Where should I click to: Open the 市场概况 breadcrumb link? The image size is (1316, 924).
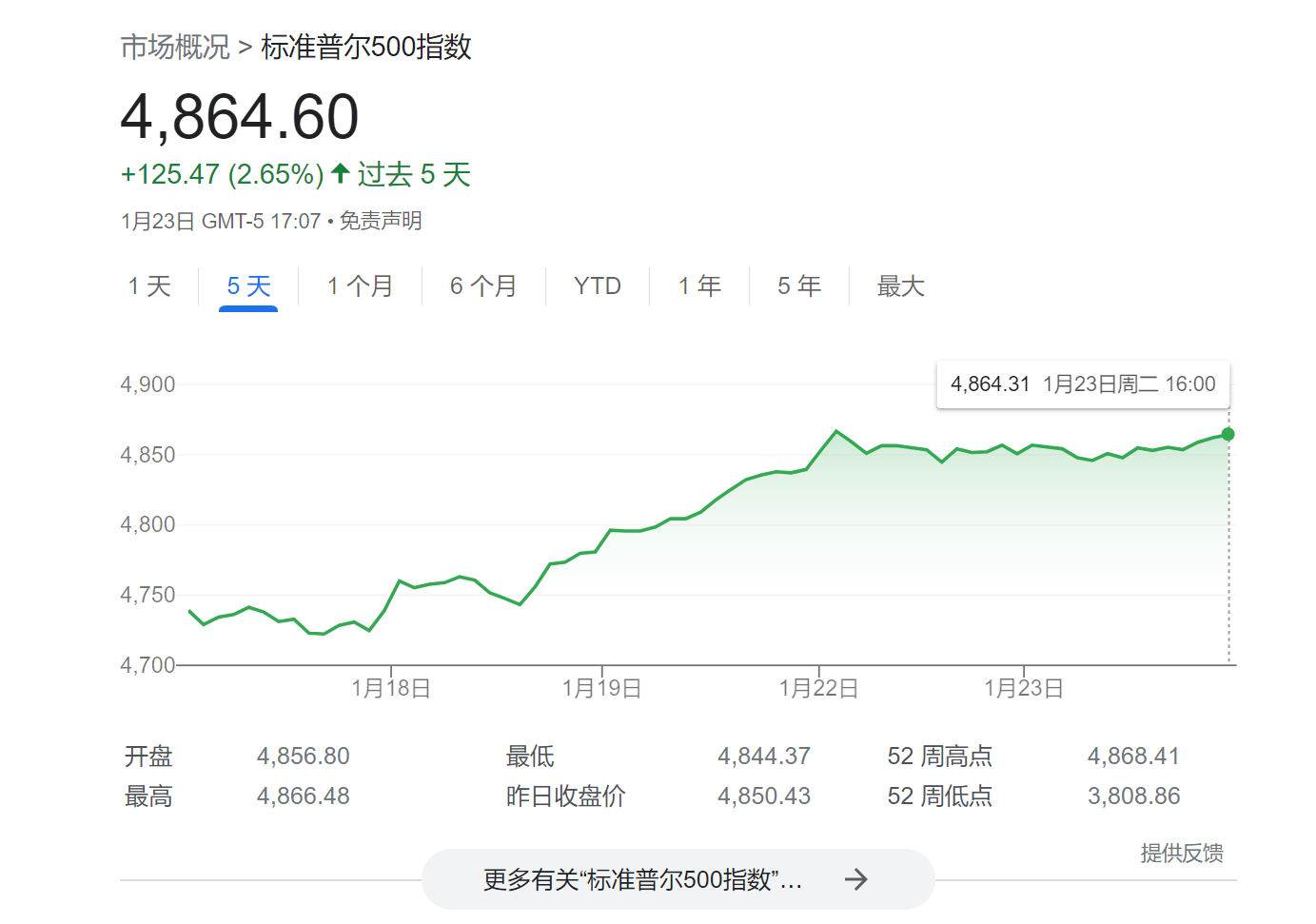175,47
